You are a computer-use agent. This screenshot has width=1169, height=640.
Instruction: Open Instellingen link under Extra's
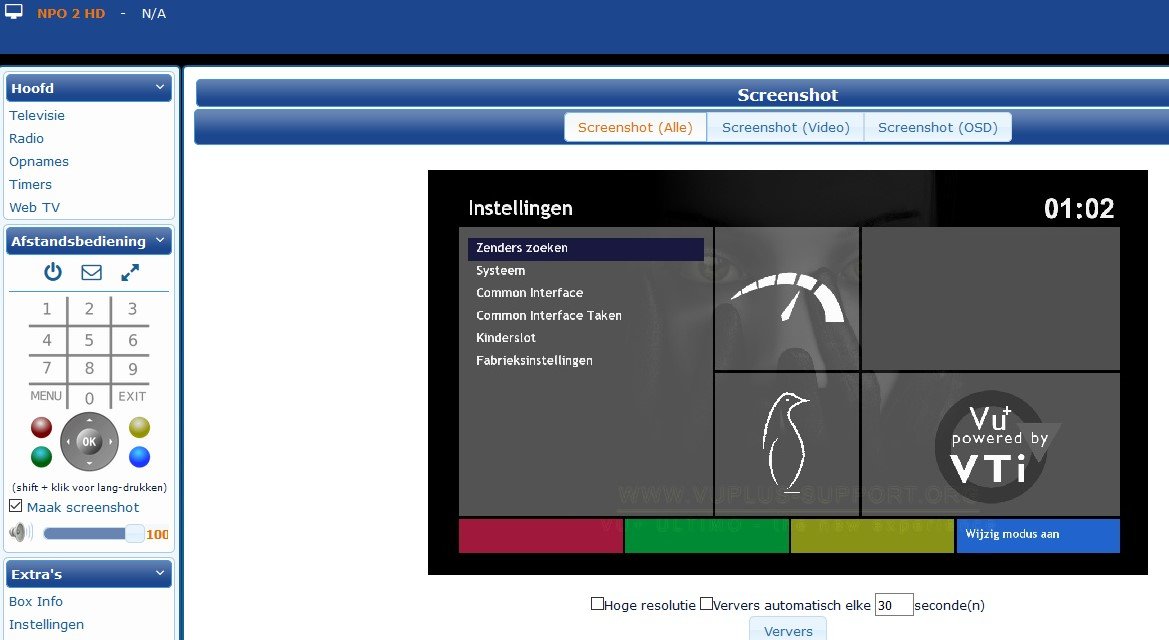pos(46,625)
